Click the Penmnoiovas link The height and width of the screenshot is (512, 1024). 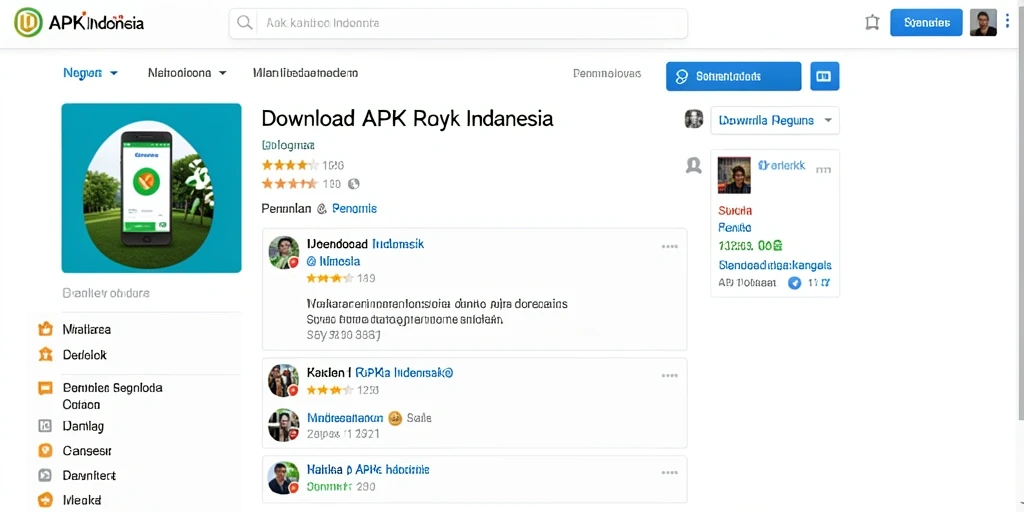coord(607,73)
